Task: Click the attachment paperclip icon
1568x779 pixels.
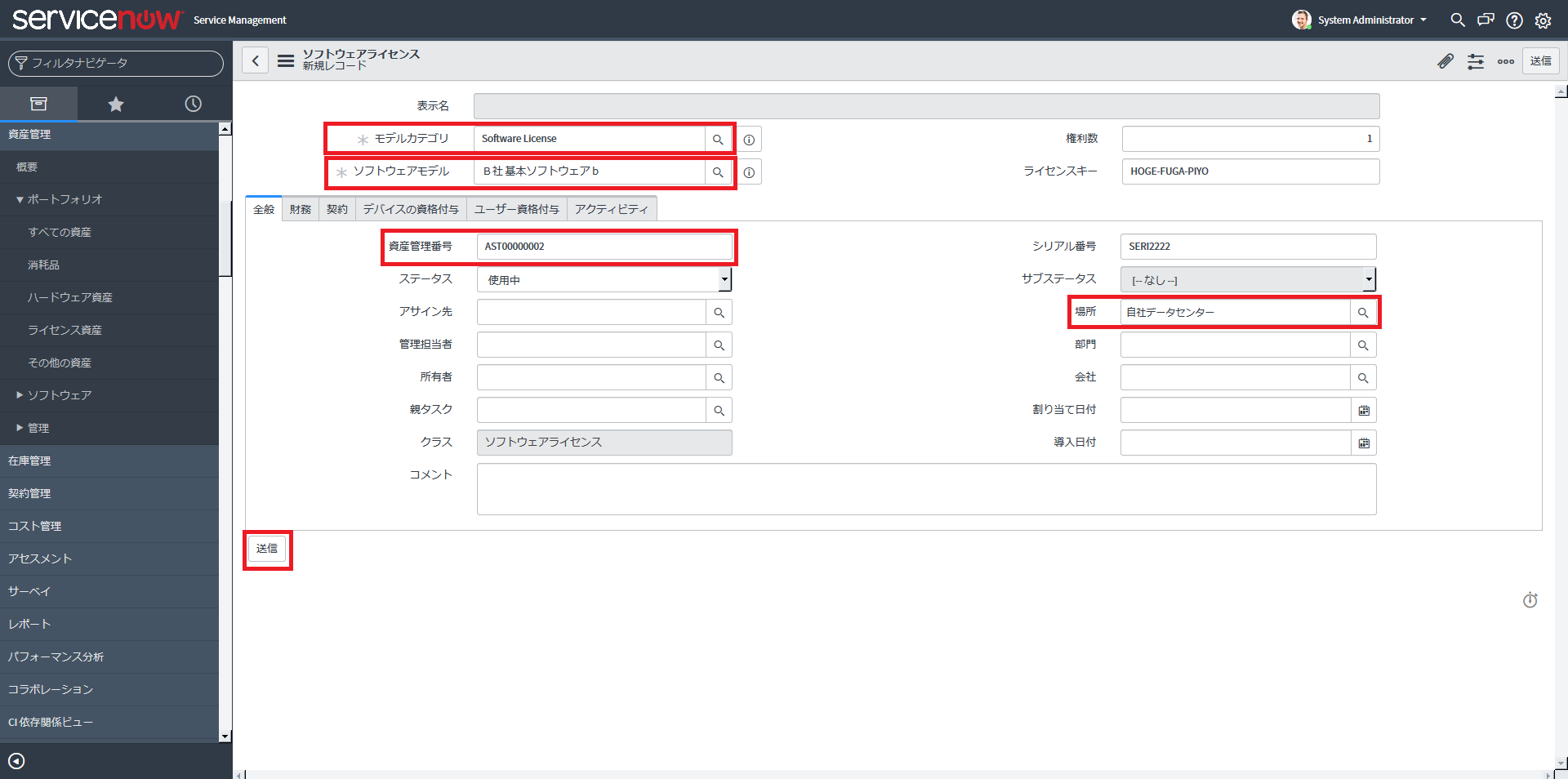Action: pos(1445,61)
